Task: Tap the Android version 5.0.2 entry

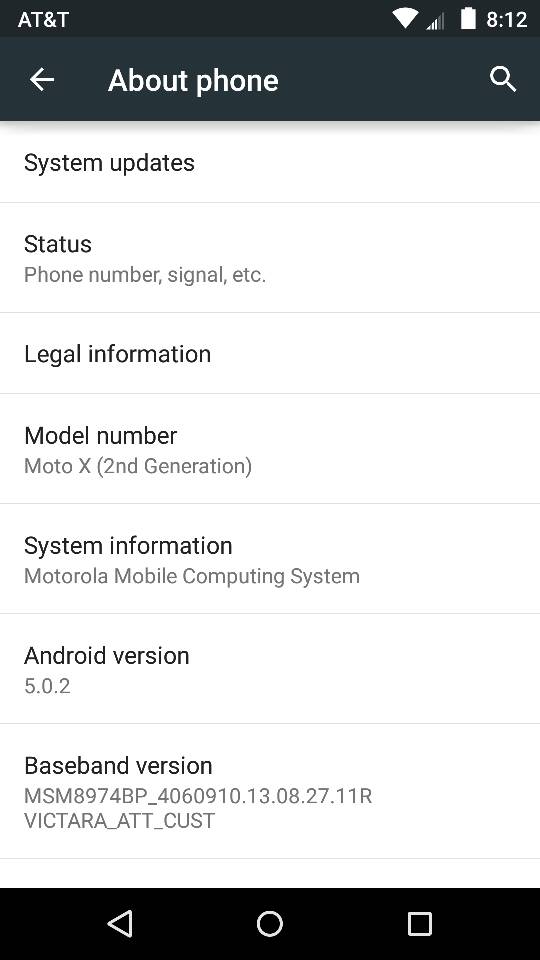Action: click(x=270, y=669)
